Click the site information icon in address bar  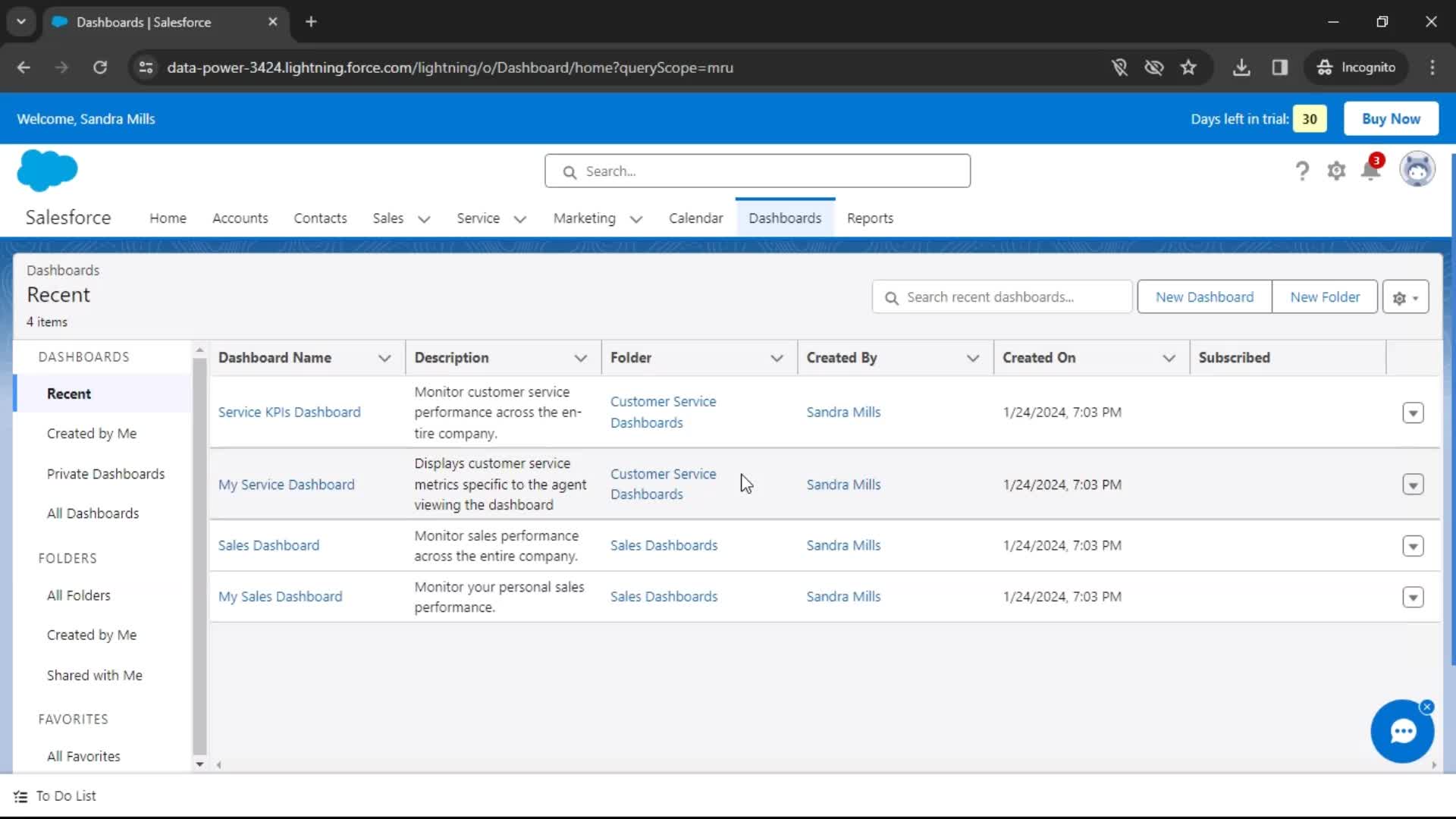146,67
